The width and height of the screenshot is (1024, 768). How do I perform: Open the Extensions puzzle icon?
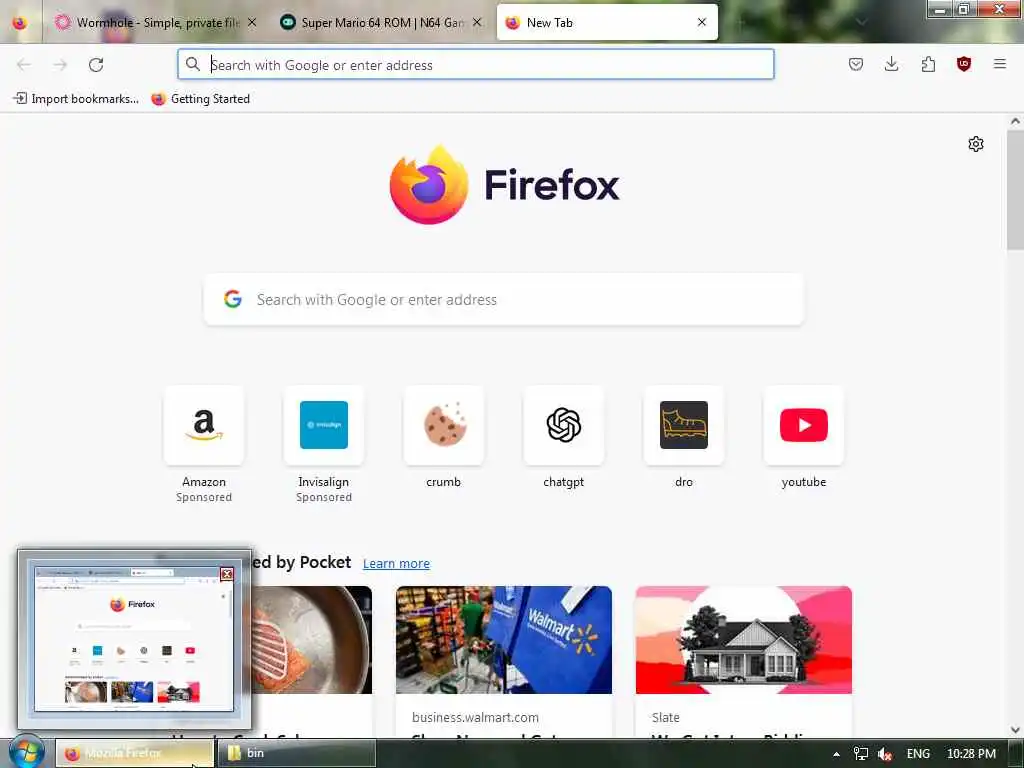[928, 64]
